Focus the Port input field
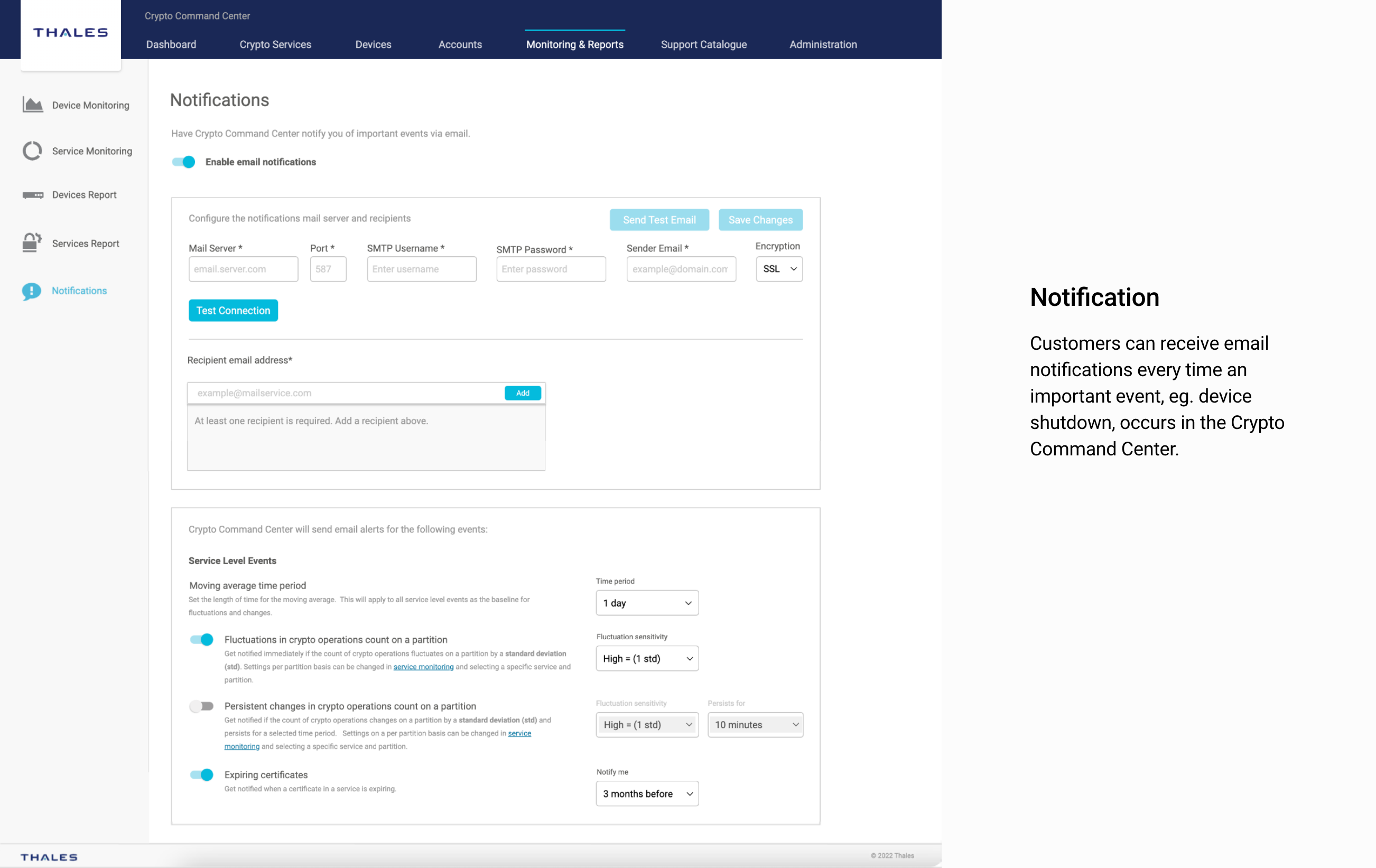The width and height of the screenshot is (1376, 868). coord(328,268)
